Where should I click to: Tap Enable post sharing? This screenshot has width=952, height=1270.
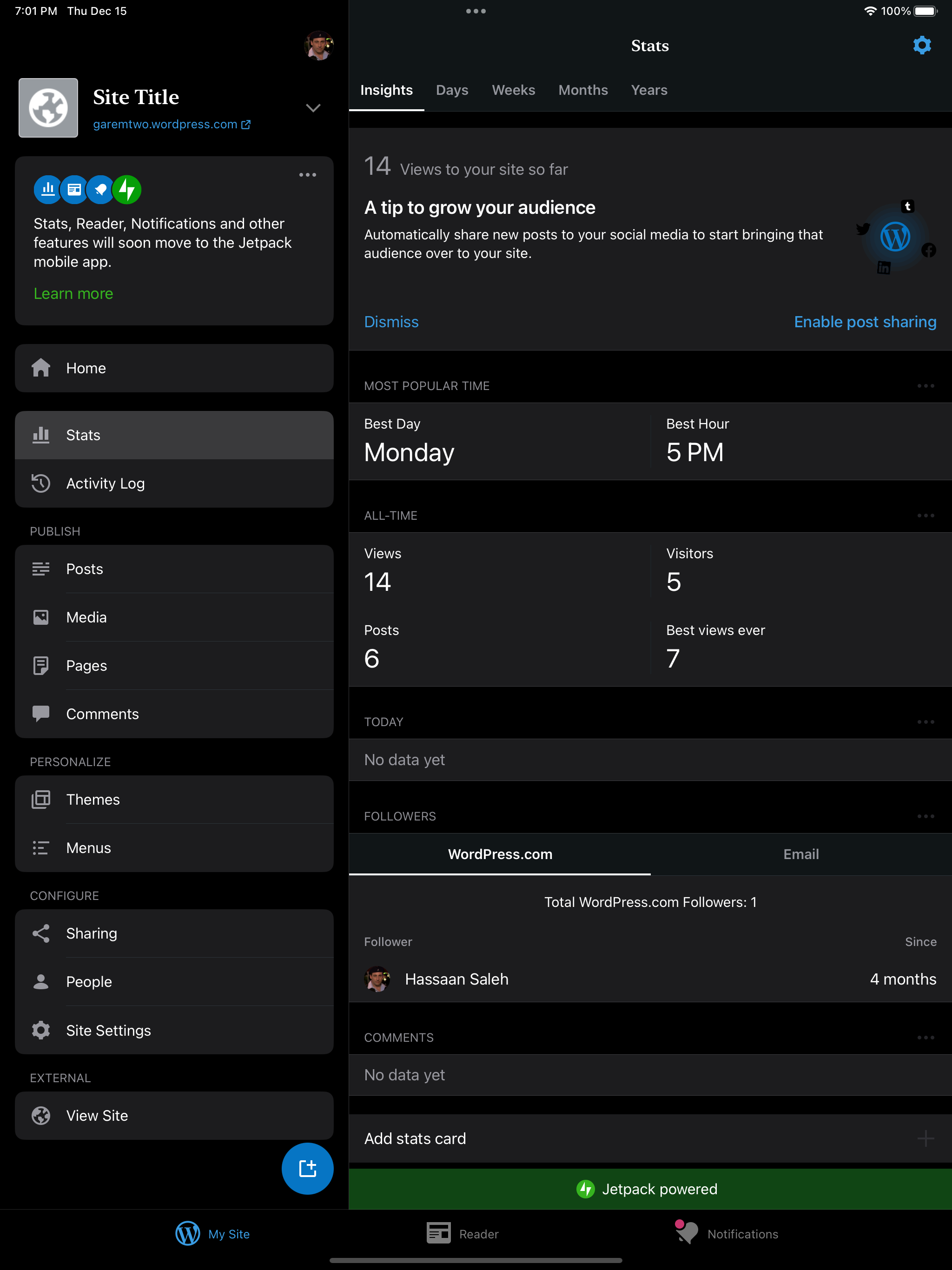click(x=864, y=322)
